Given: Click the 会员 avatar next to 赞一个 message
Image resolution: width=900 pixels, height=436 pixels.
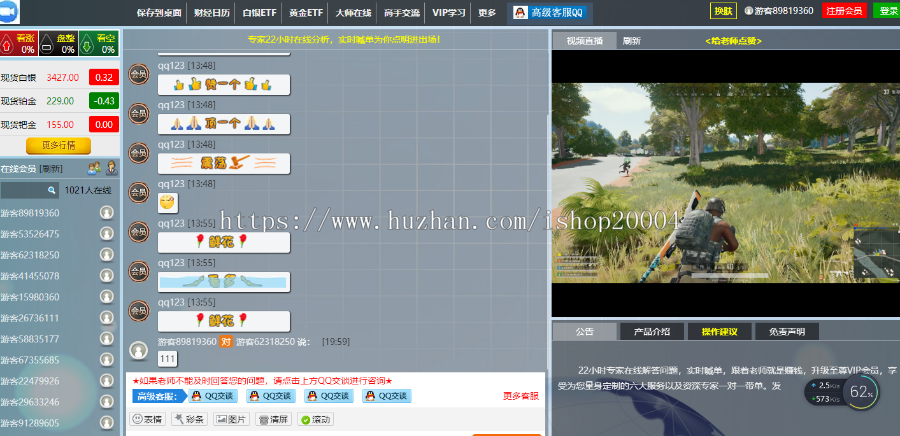Looking at the screenshot, I should [x=138, y=74].
